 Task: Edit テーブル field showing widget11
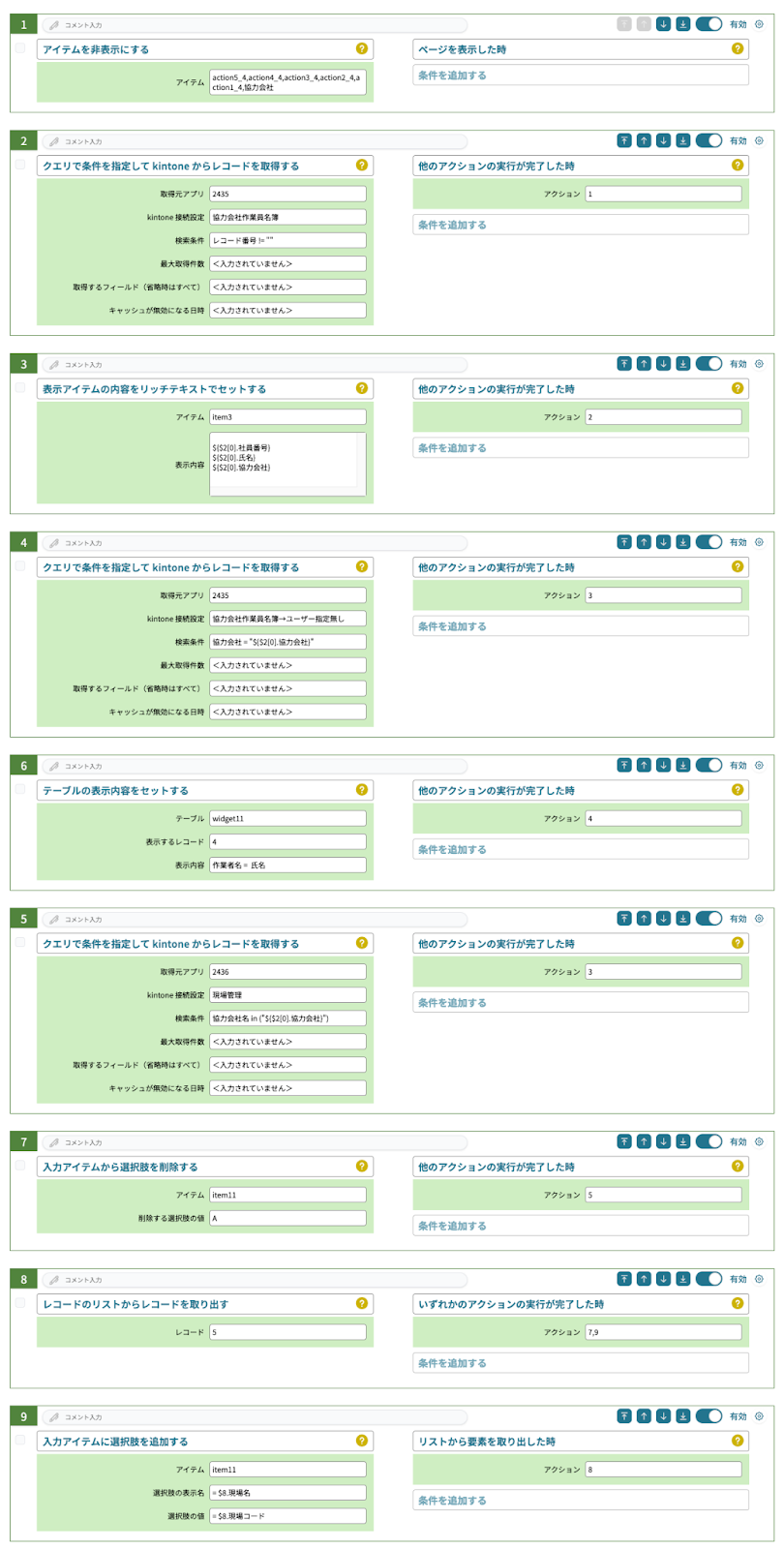coord(287,818)
